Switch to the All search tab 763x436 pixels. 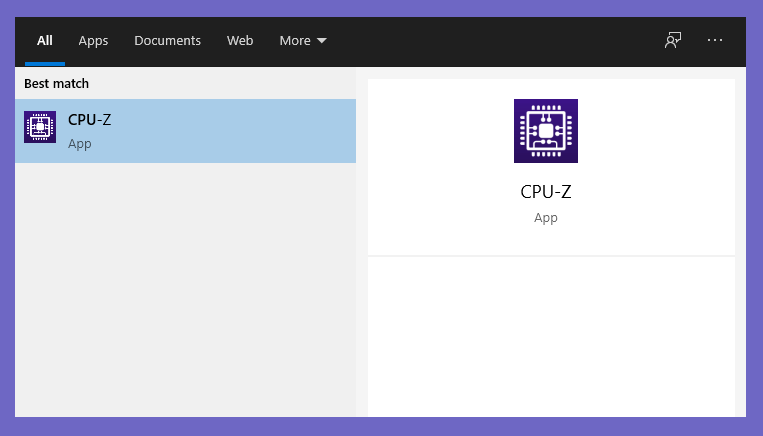[x=45, y=41]
